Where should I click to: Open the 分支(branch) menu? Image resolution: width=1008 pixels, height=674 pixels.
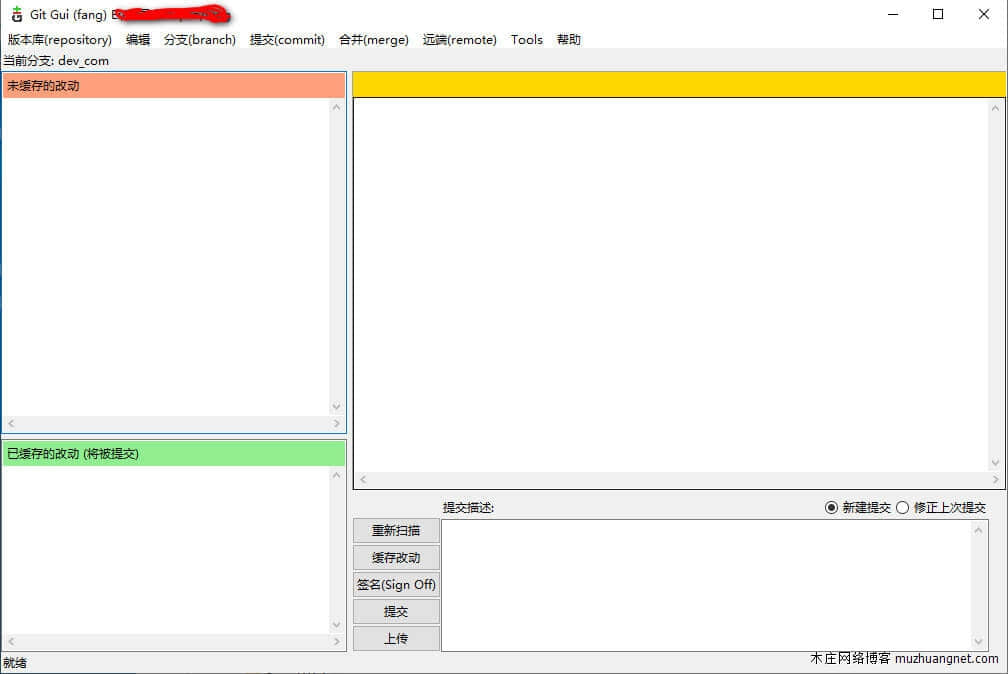pyautogui.click(x=200, y=40)
